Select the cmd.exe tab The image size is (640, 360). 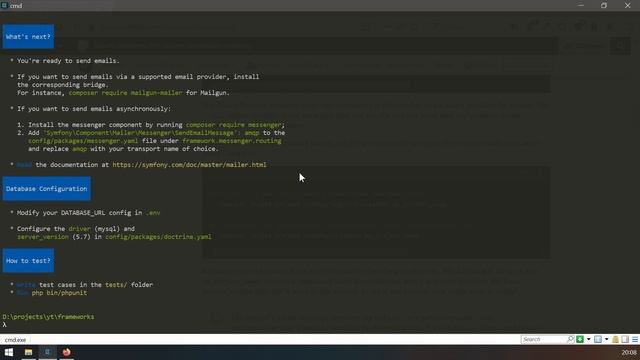(x=16, y=340)
